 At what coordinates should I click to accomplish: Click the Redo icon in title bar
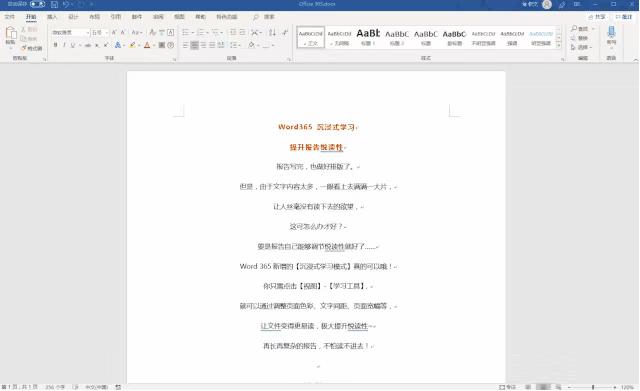81,4
